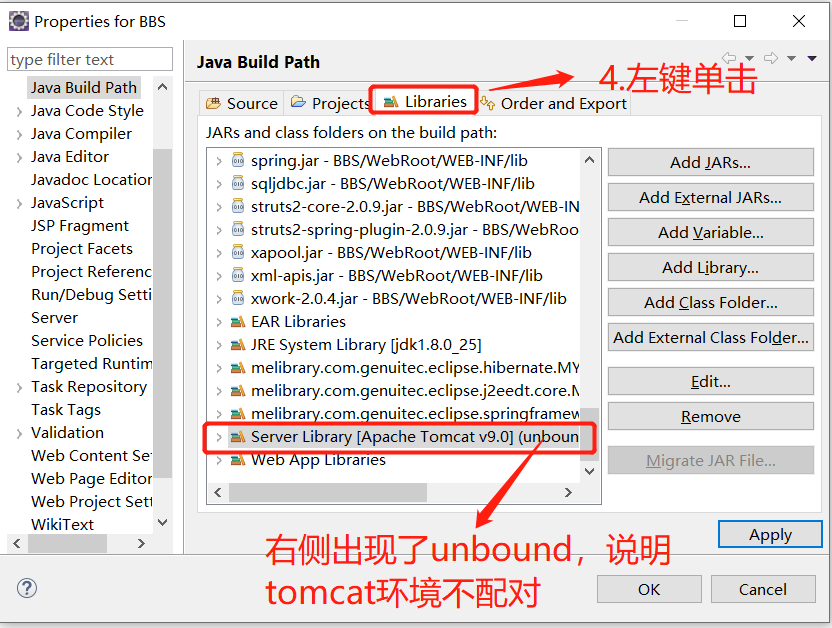Expand the Java Code Style tree node
The width and height of the screenshot is (832, 628).
click(x=20, y=111)
